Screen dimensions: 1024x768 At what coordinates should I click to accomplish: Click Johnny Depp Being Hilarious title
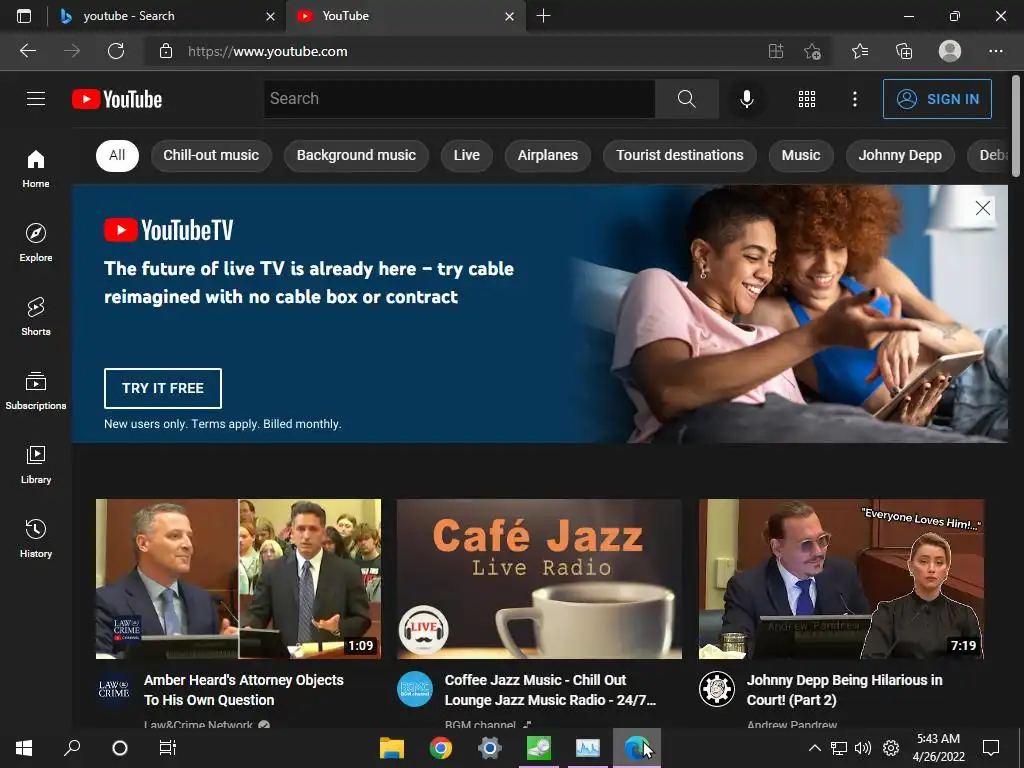click(844, 690)
